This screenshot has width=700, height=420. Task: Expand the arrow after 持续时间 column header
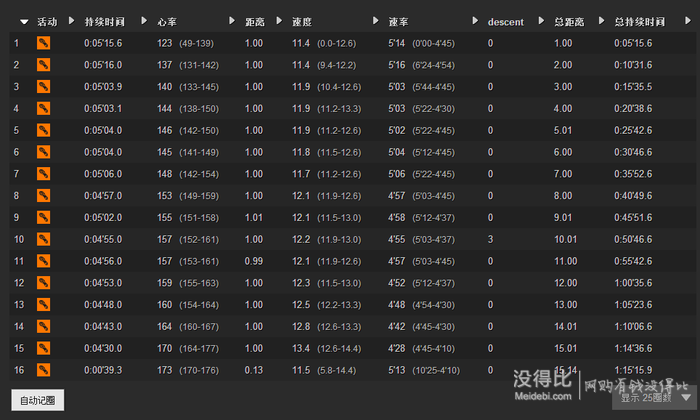[144, 21]
